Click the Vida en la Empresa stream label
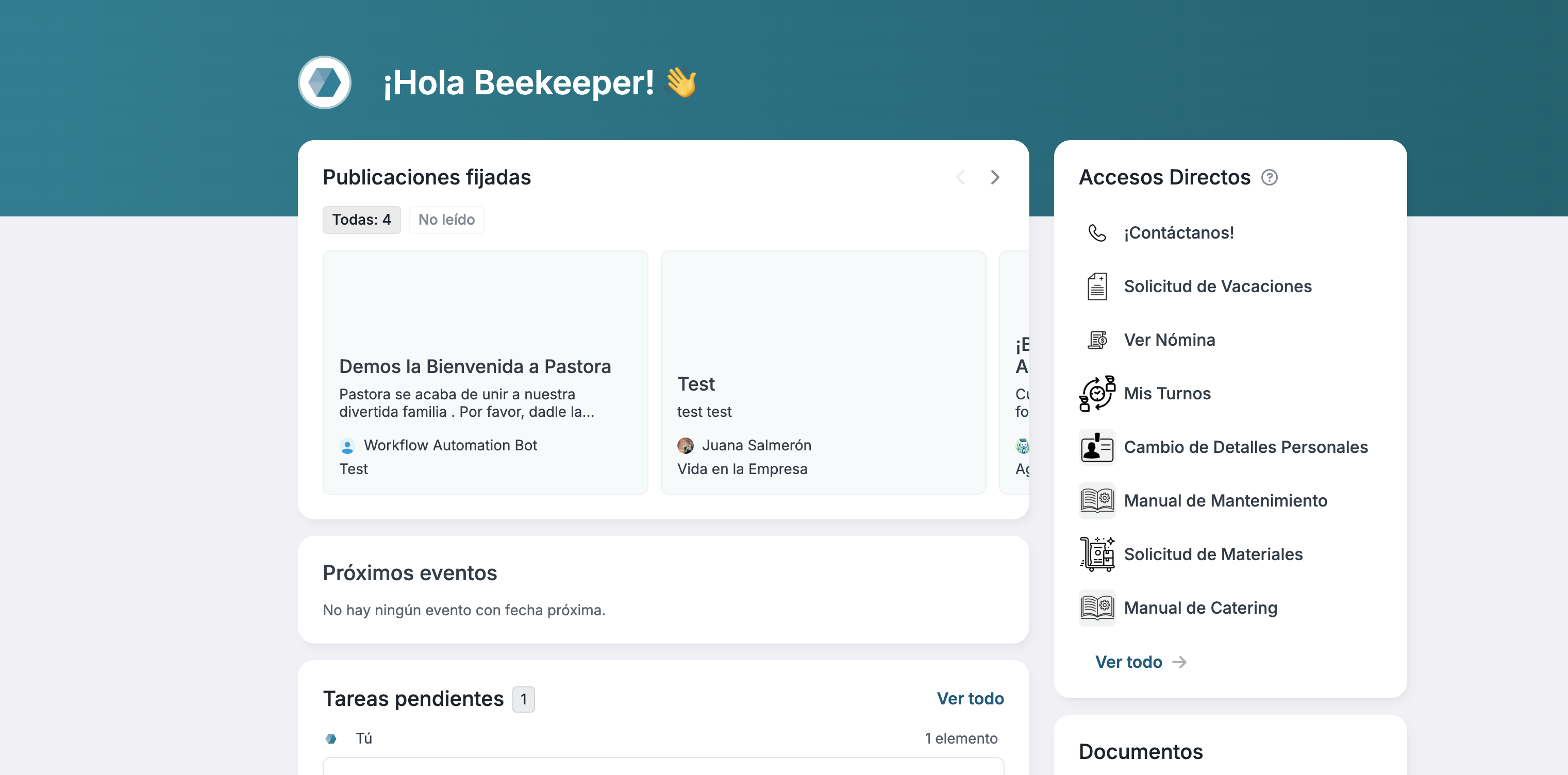The height and width of the screenshot is (775, 1568). click(x=742, y=469)
